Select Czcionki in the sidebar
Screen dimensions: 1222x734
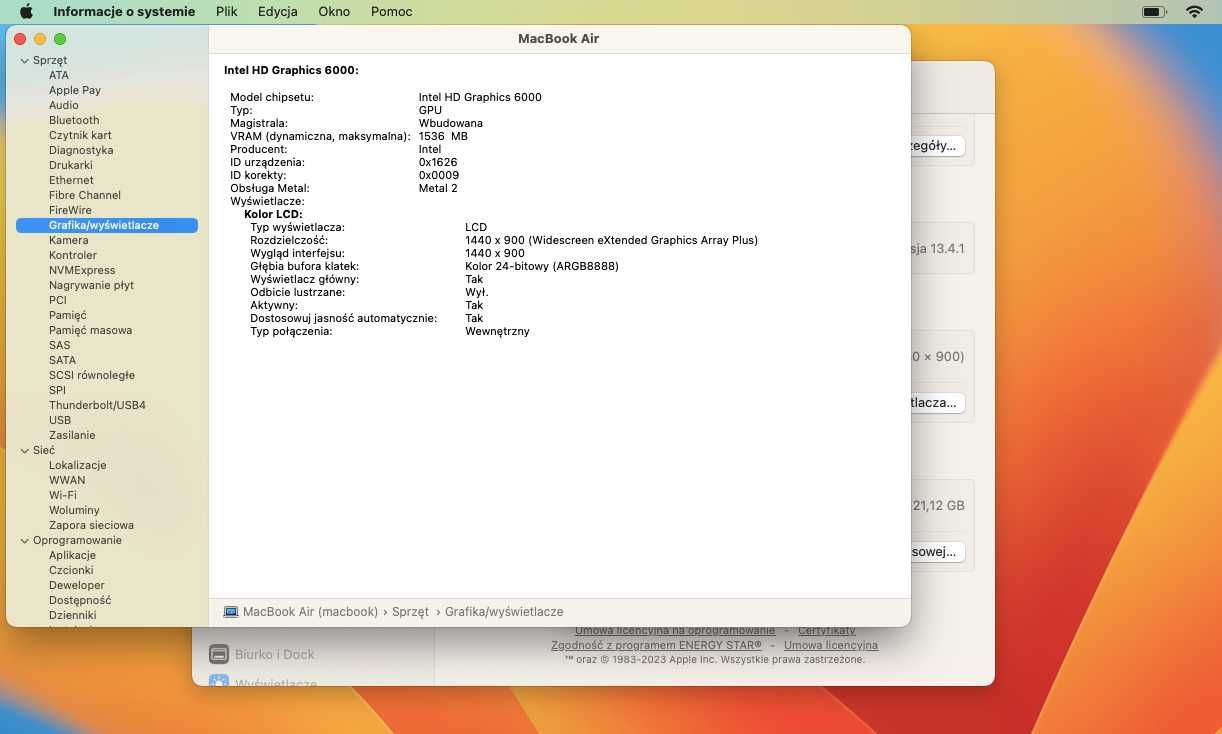pyautogui.click(x=71, y=570)
